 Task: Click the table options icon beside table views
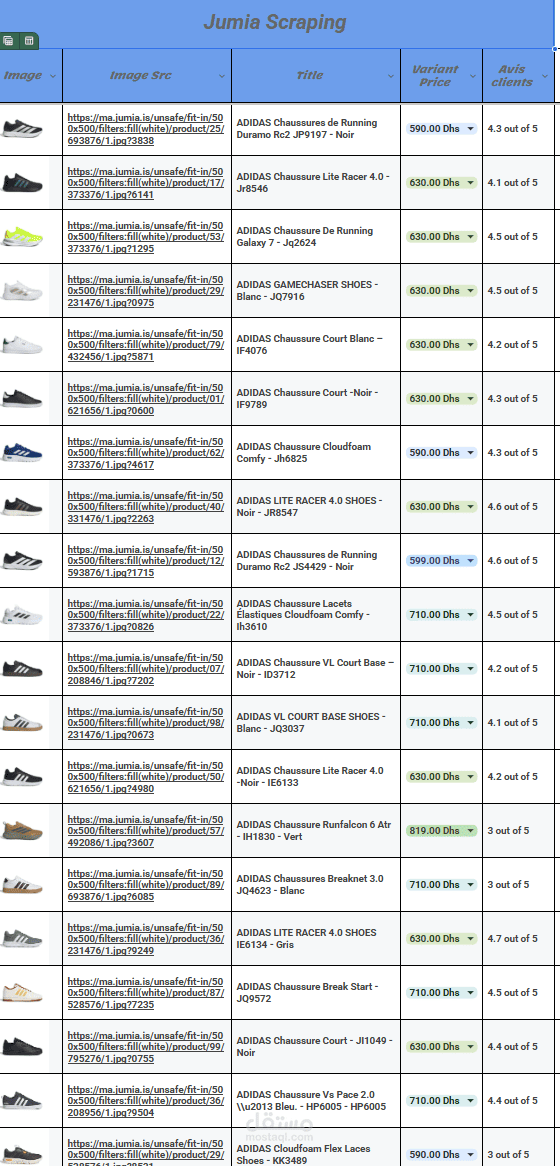point(28,41)
